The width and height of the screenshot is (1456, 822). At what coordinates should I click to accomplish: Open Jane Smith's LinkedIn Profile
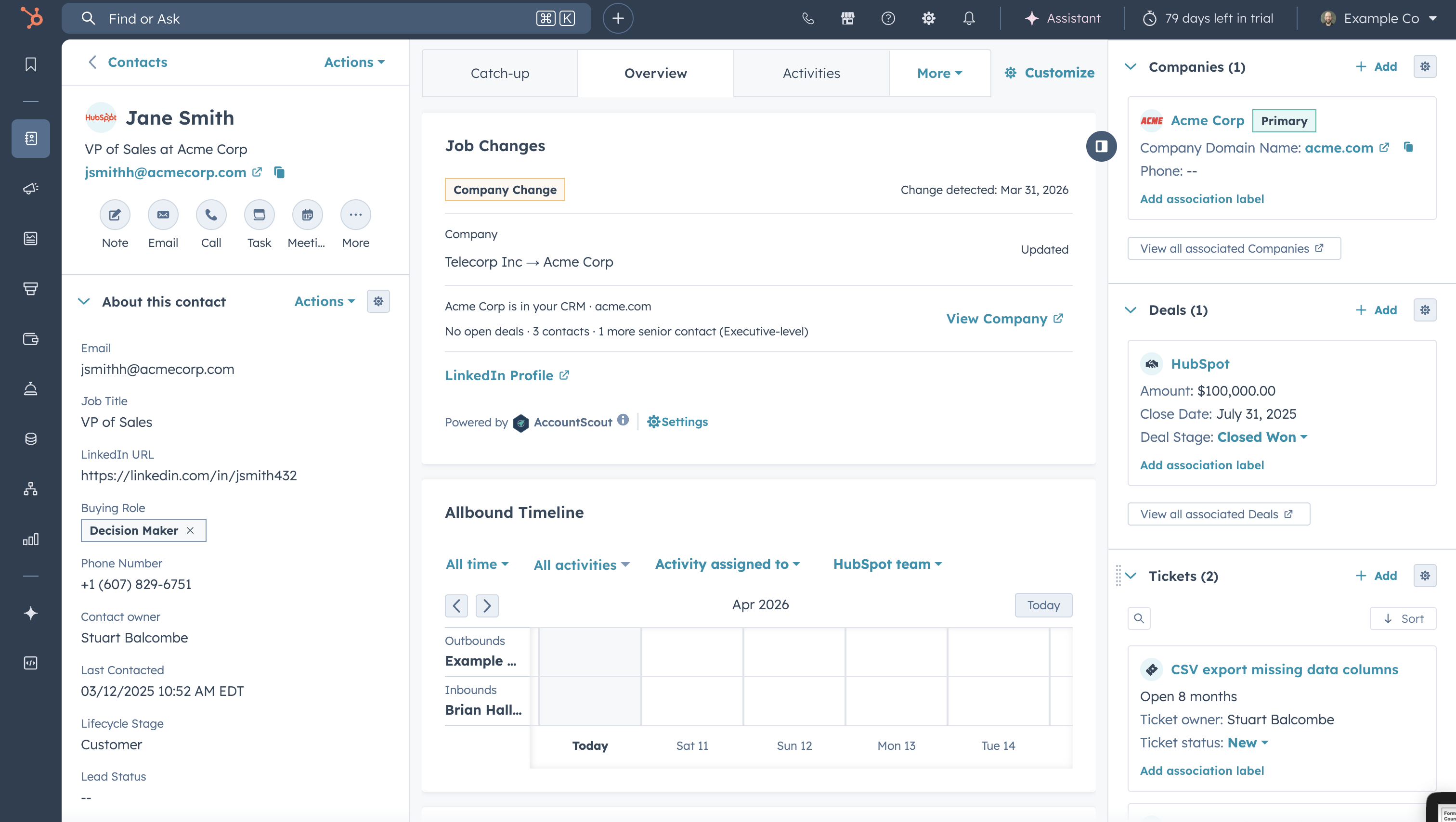point(498,375)
